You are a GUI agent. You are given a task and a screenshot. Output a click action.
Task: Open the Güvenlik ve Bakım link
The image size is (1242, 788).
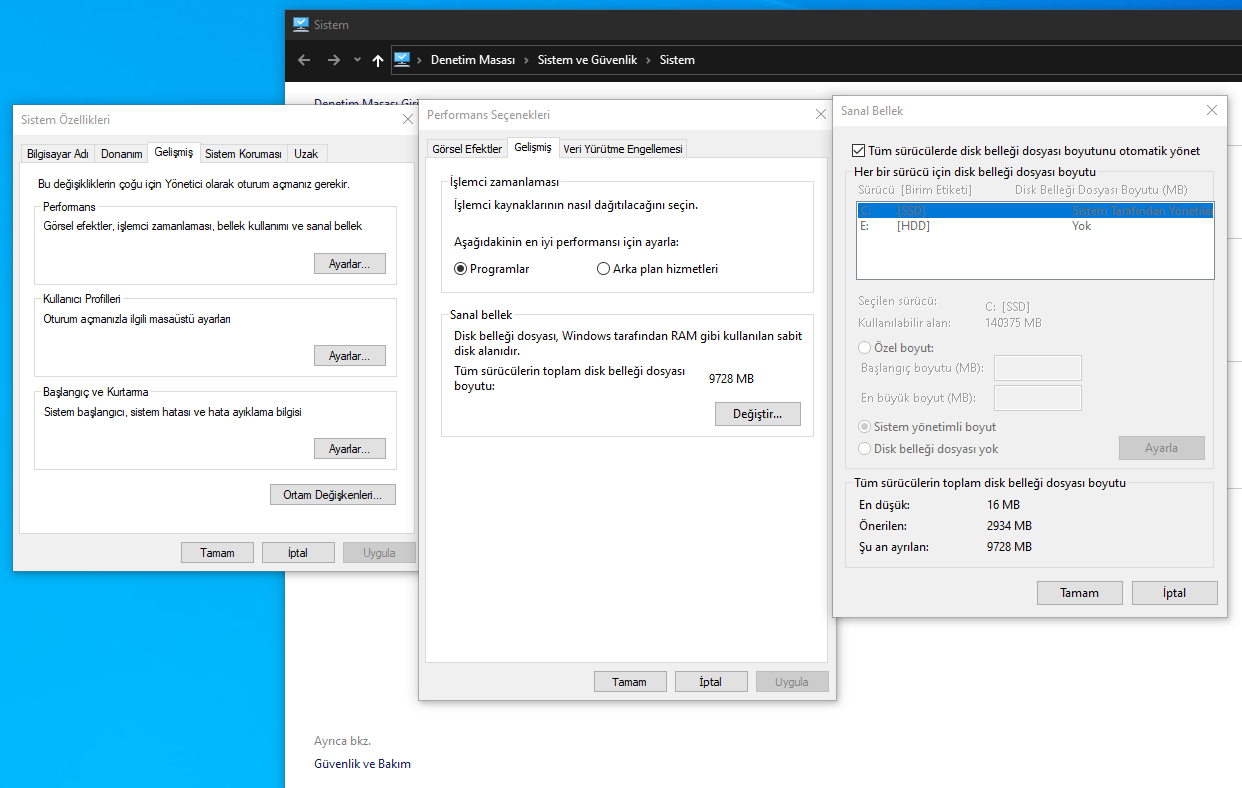(362, 764)
